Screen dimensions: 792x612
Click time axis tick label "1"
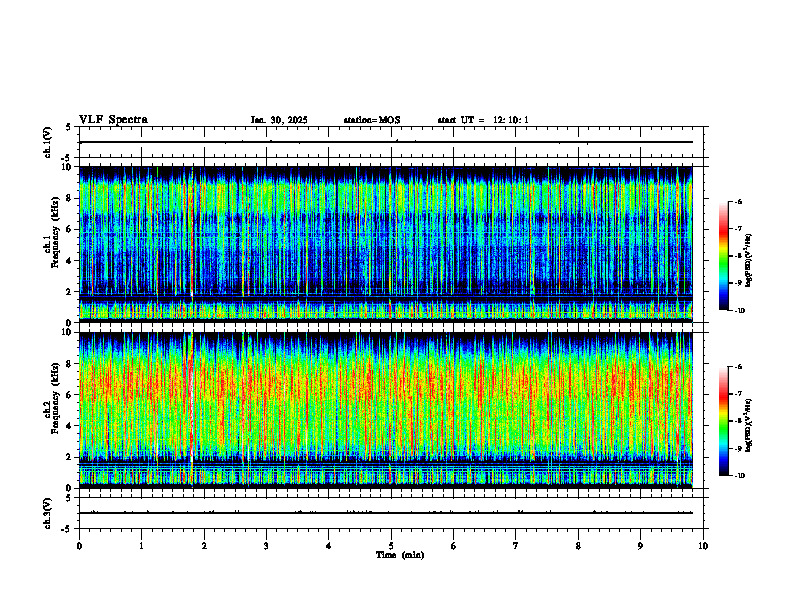(141, 546)
